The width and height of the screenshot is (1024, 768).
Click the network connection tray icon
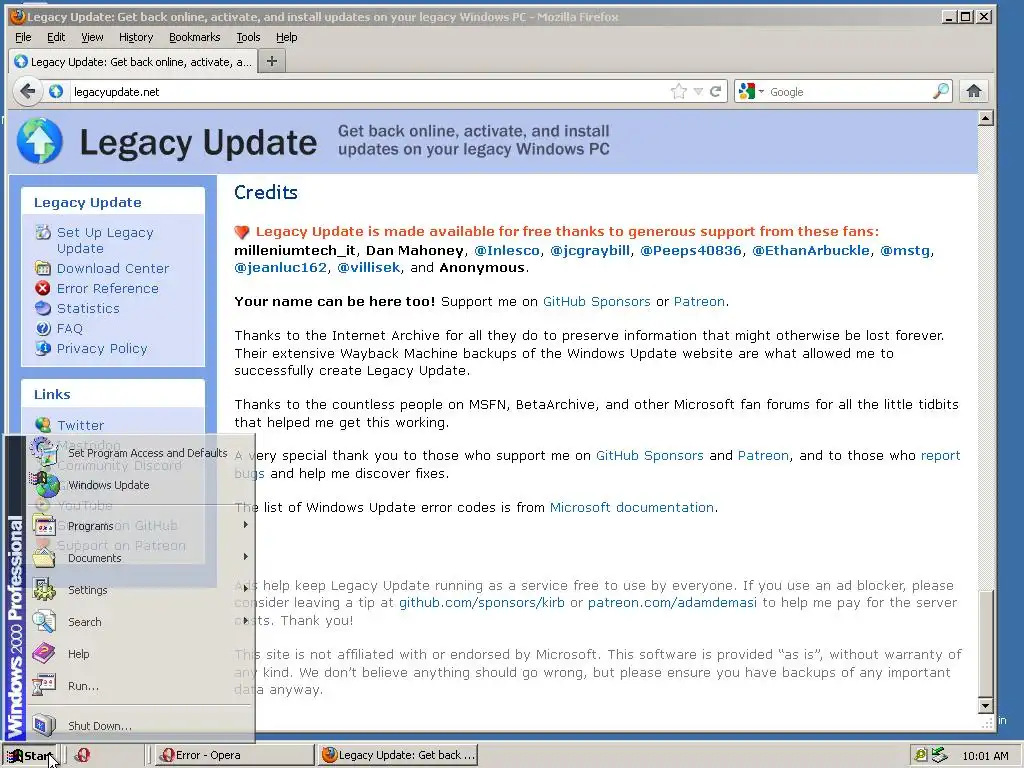point(939,755)
